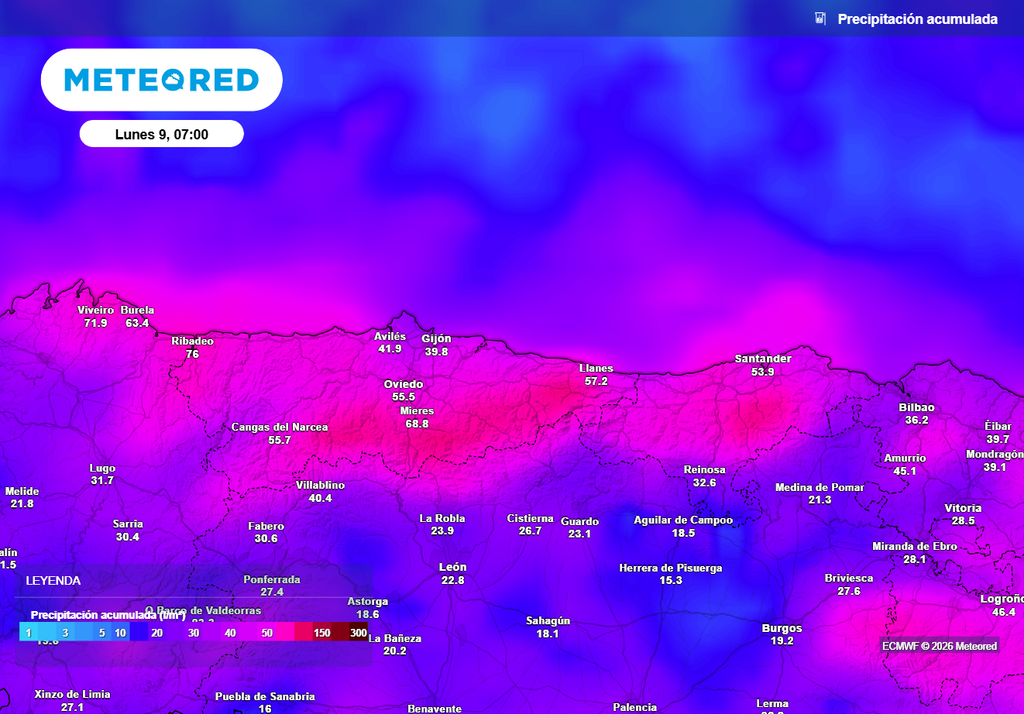The height and width of the screenshot is (714, 1024).
Task: Click the Mieres marker with value 68.8
Action: [x=418, y=417]
